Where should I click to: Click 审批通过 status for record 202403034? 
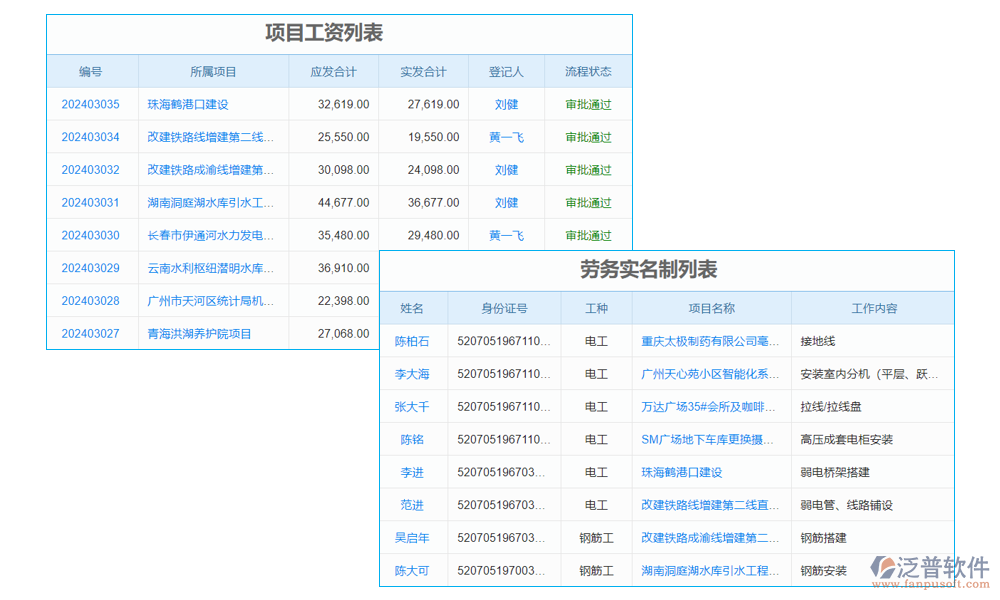pyautogui.click(x=588, y=137)
